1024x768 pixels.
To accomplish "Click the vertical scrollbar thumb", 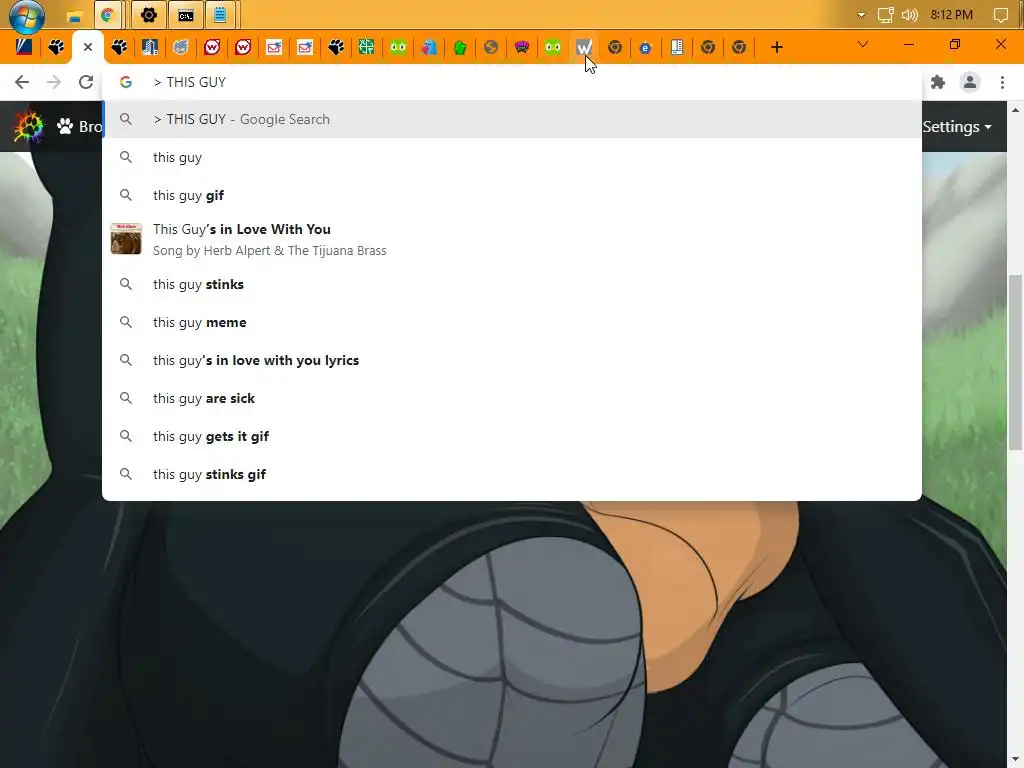I will point(1015,362).
